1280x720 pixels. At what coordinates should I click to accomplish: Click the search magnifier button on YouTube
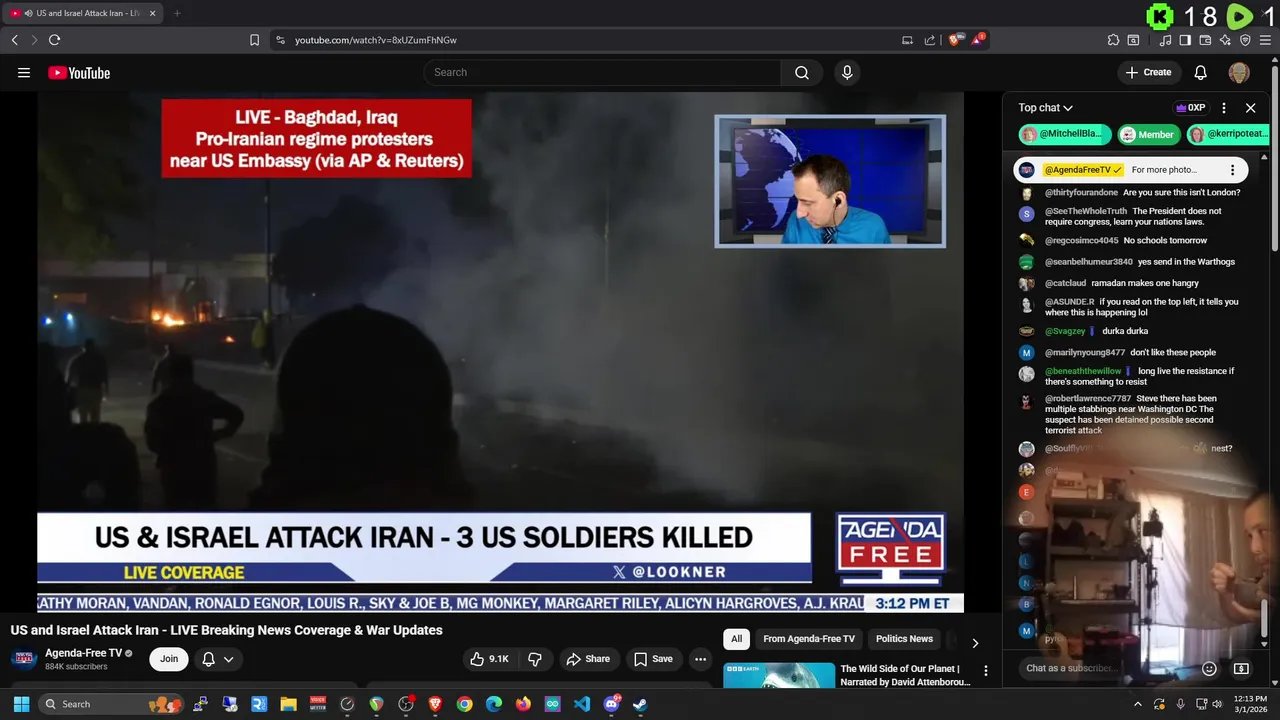tap(802, 72)
